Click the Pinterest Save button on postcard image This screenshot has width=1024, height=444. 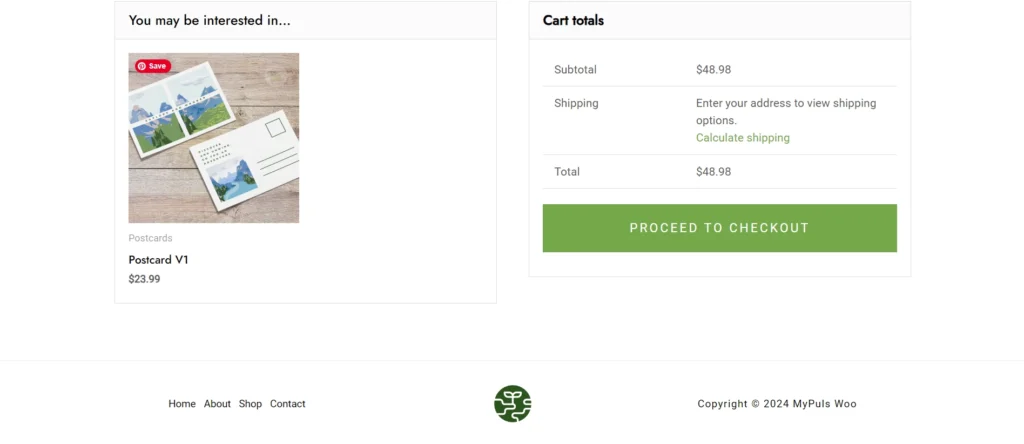point(153,66)
